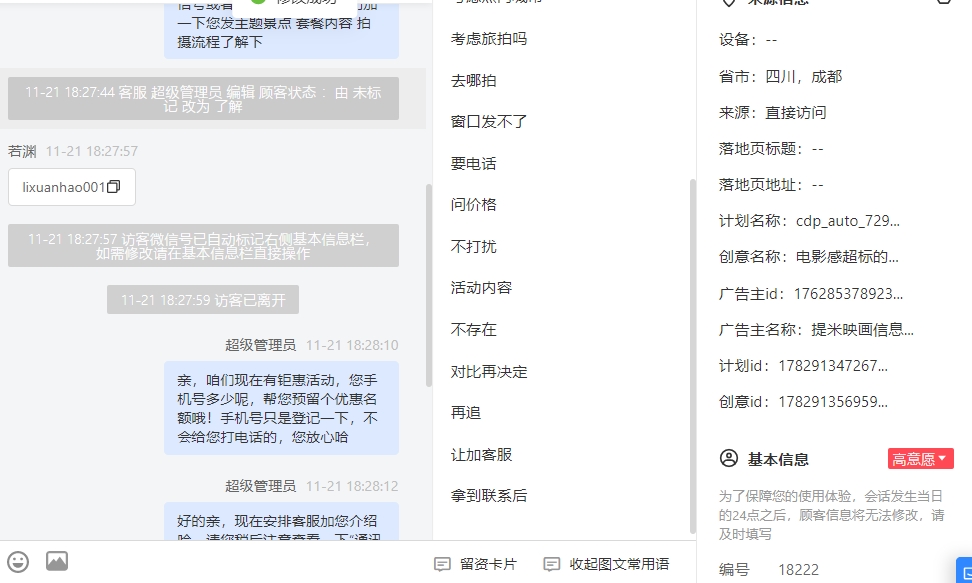Click the 顾客状态 edit log notice
This screenshot has height=583, width=972.
pyautogui.click(x=203, y=99)
